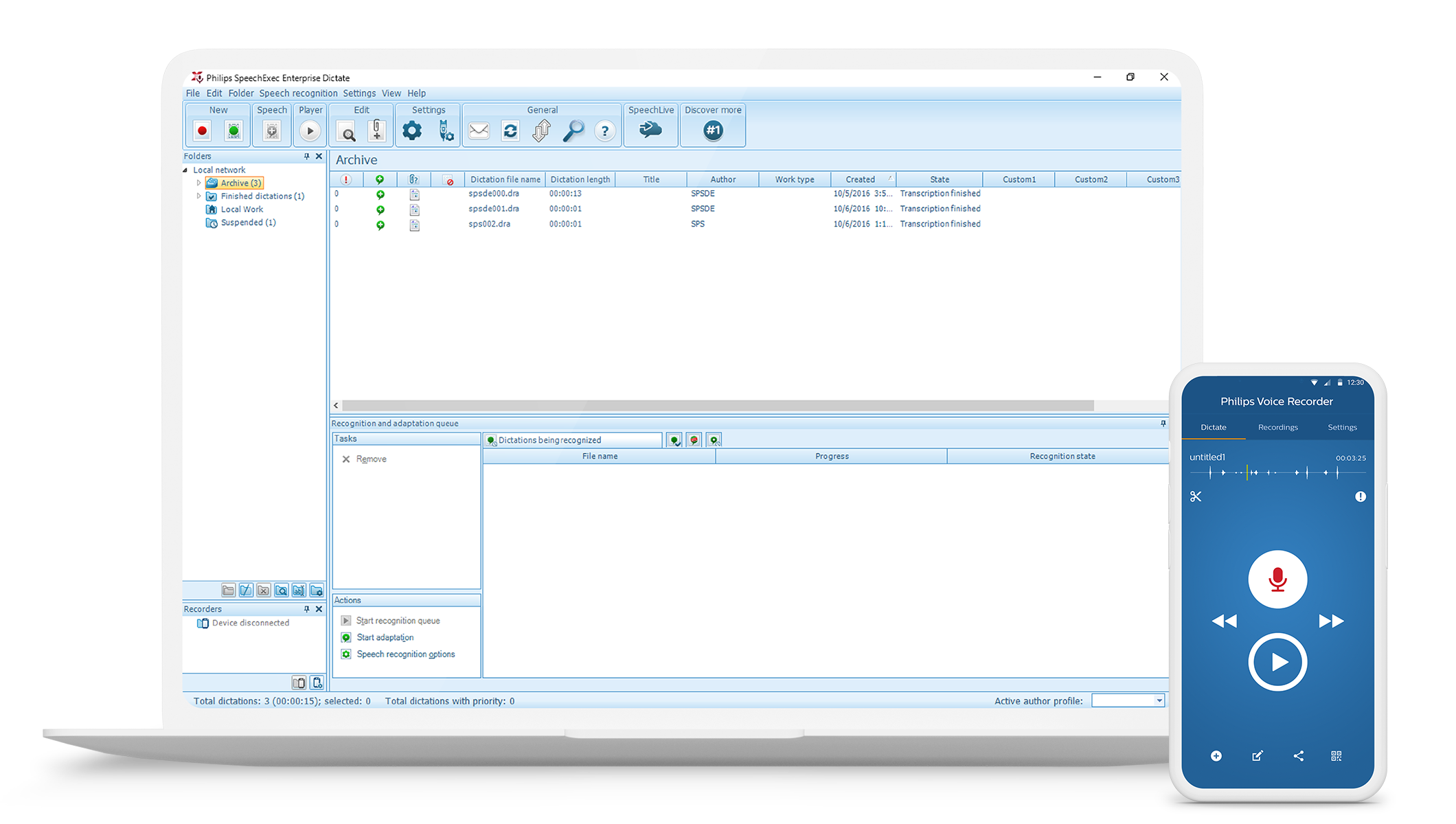Viewport: 1456px width, 824px height.
Task: Tap the edit pencil icon on phone
Action: 1258,756
